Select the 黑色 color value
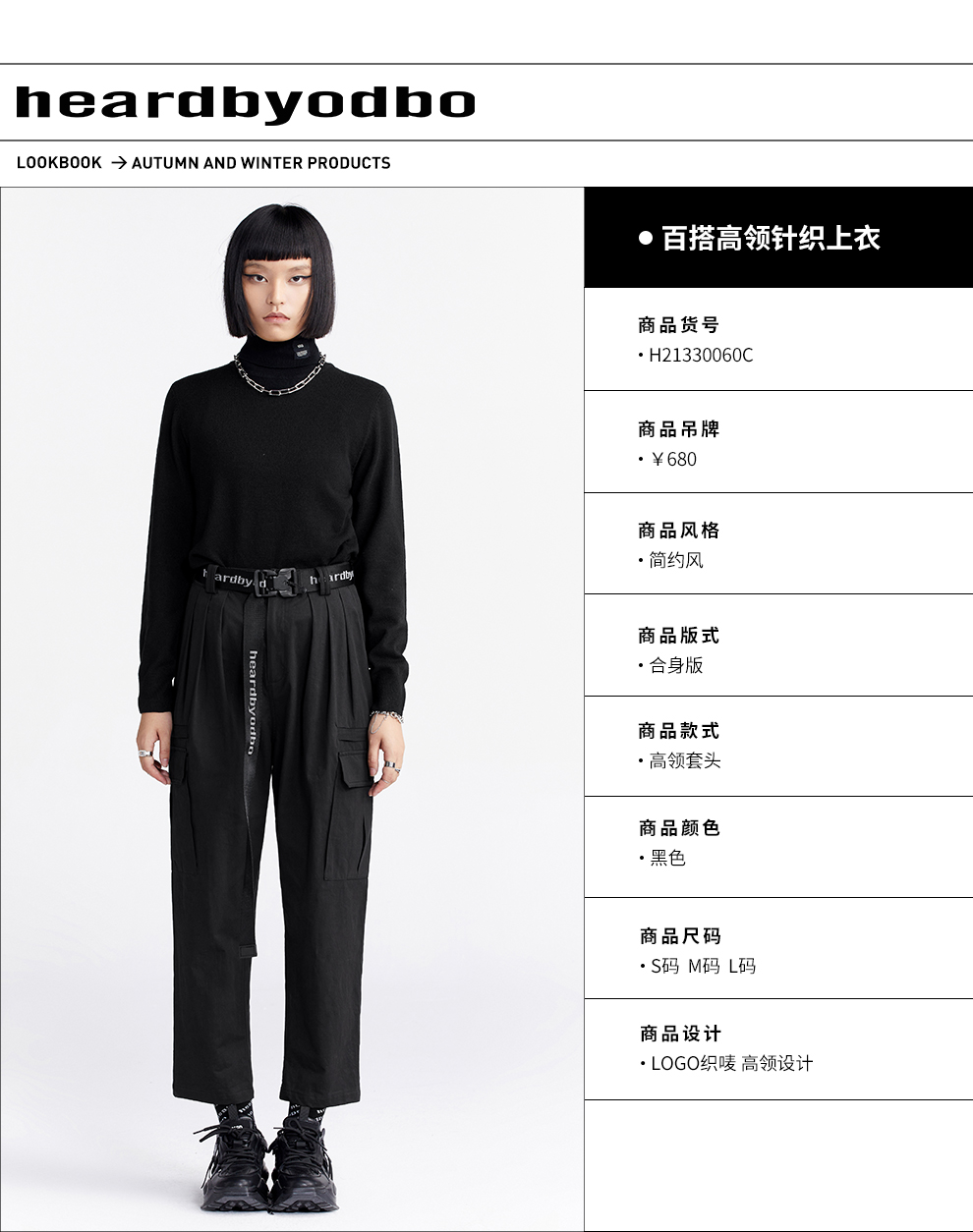Viewport: 973px width, 1232px height. click(667, 858)
